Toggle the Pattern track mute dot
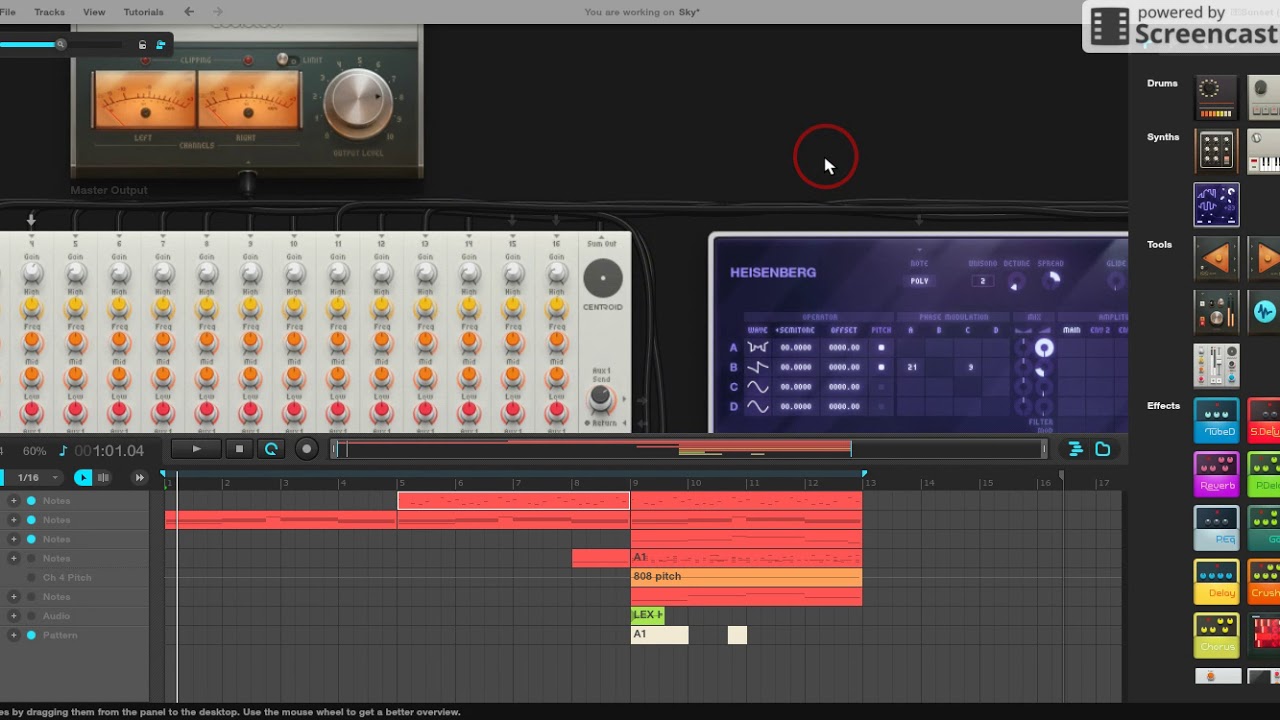The width and height of the screenshot is (1280, 720). click(31, 635)
